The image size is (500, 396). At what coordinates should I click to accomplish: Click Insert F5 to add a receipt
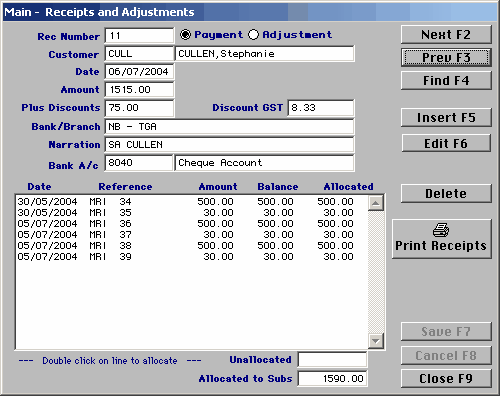(x=446, y=118)
